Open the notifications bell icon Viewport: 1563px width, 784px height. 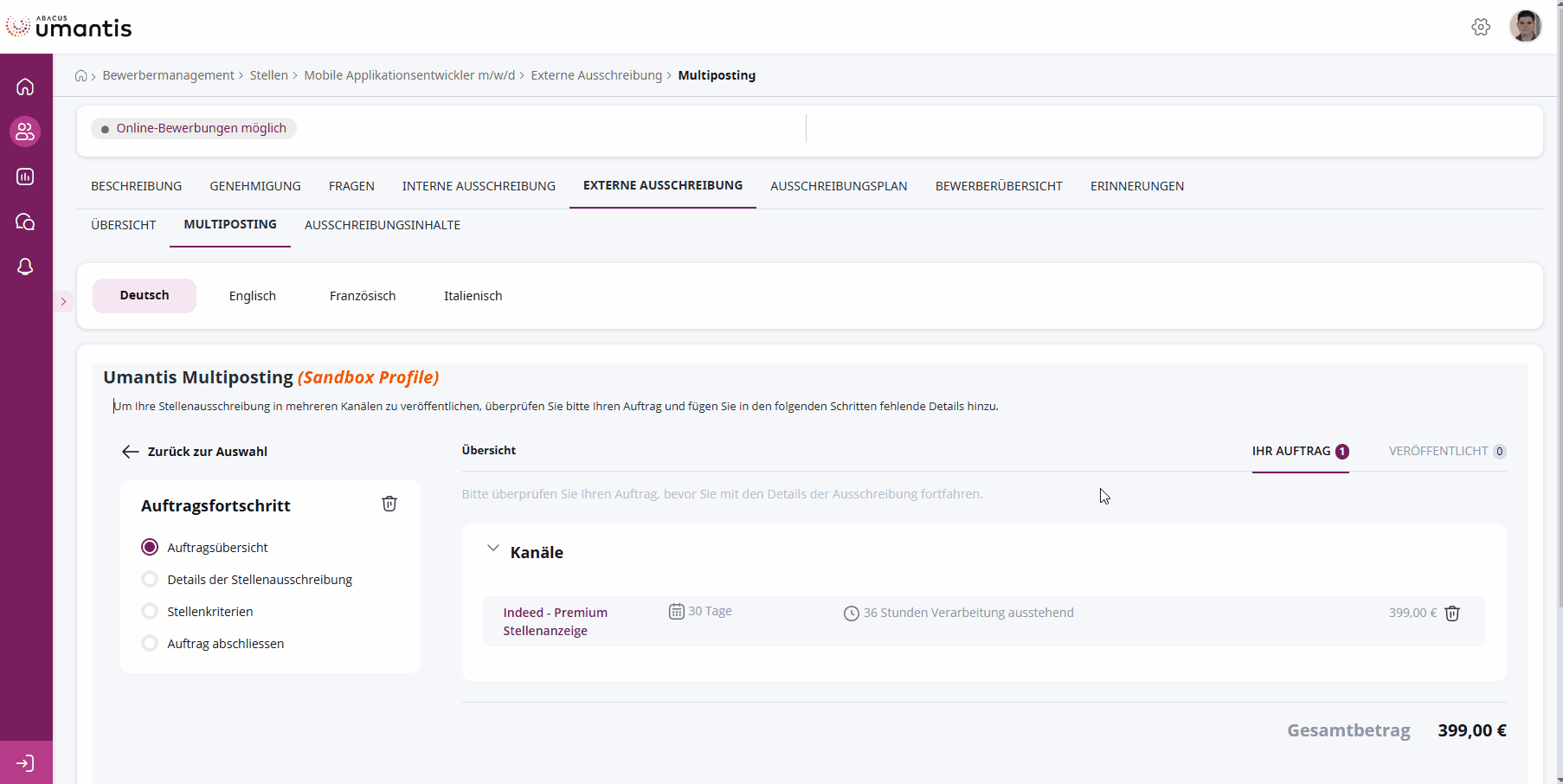click(25, 267)
